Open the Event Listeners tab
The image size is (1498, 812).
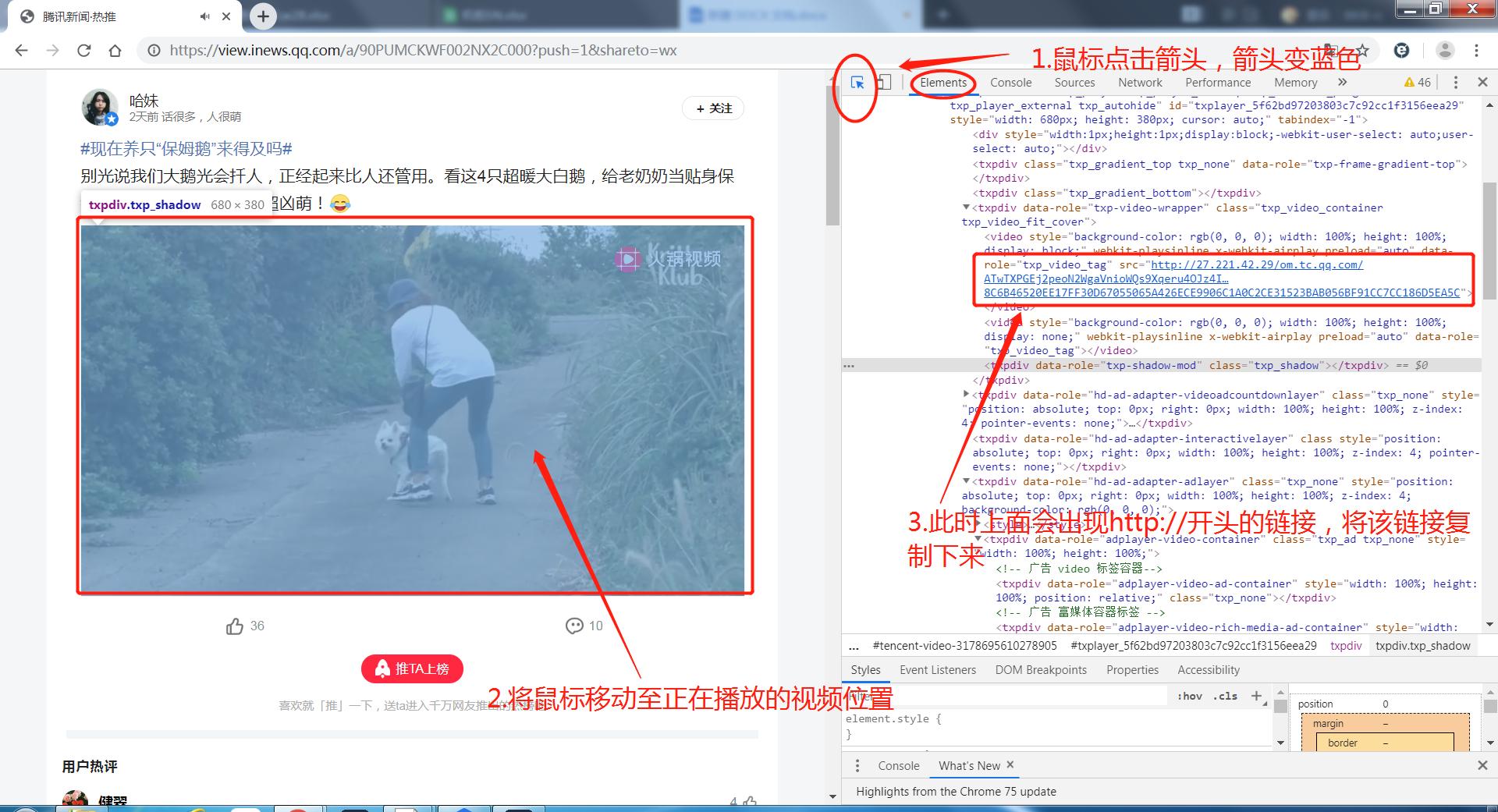(937, 670)
